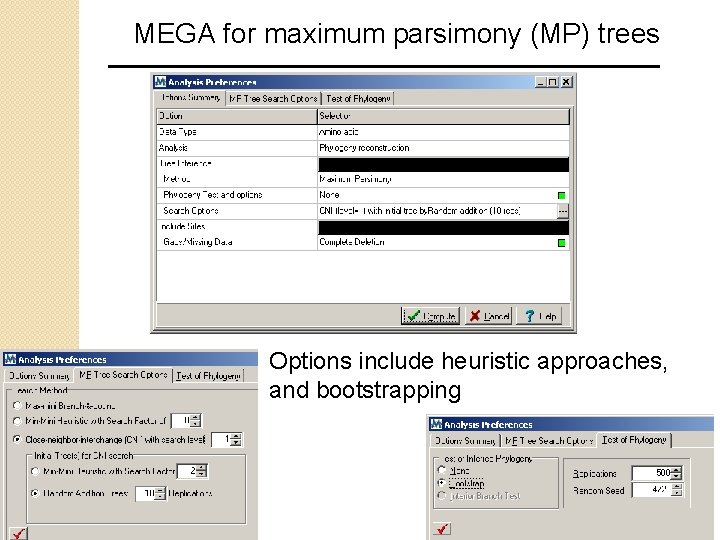
Task: Select Max-mini Branch-&-bound radio button
Action: point(17,405)
